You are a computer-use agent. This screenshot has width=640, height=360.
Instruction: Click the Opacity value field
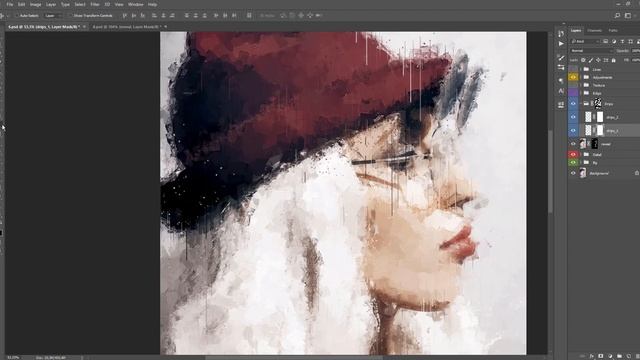click(636, 51)
